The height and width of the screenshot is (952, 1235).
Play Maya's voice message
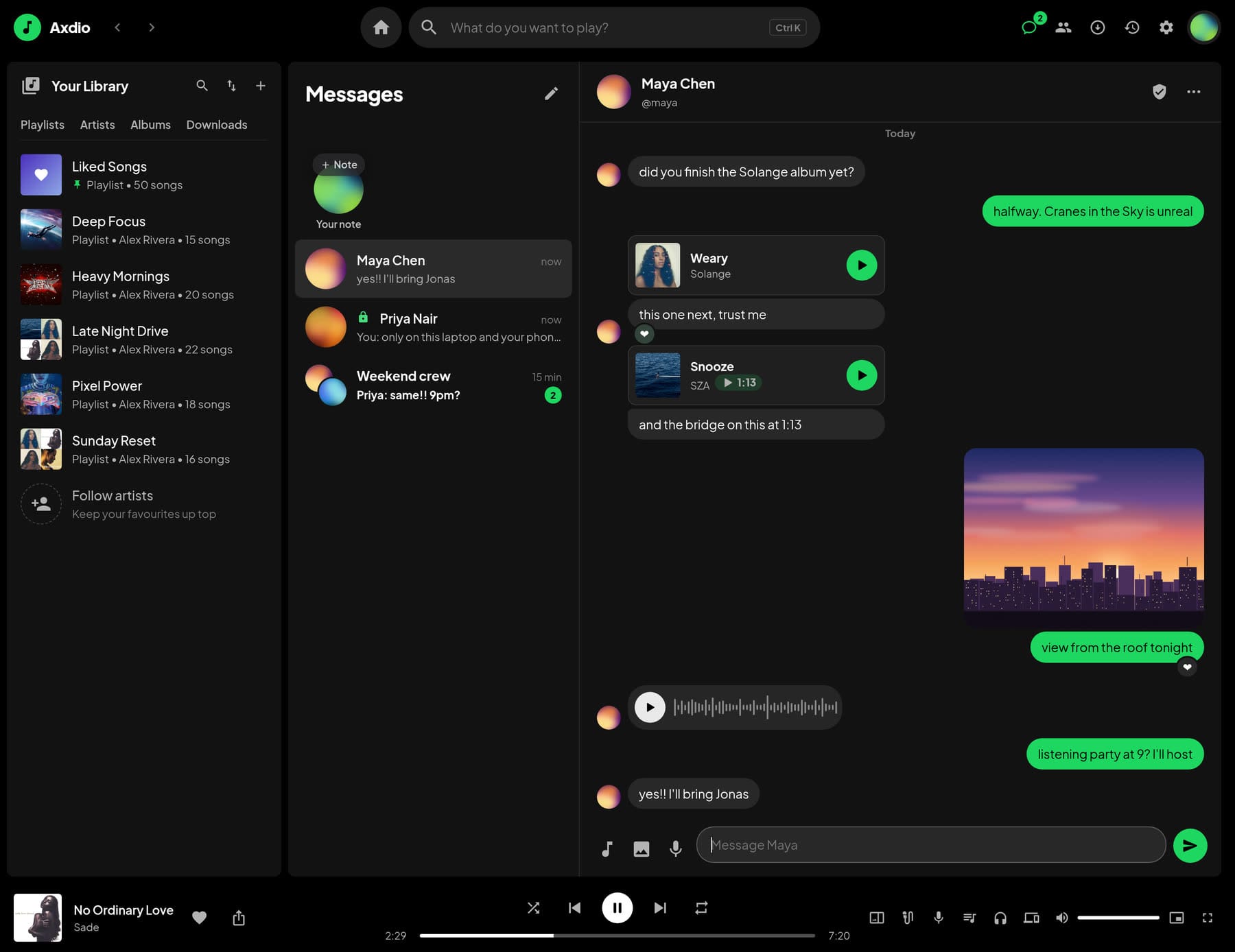[650, 707]
